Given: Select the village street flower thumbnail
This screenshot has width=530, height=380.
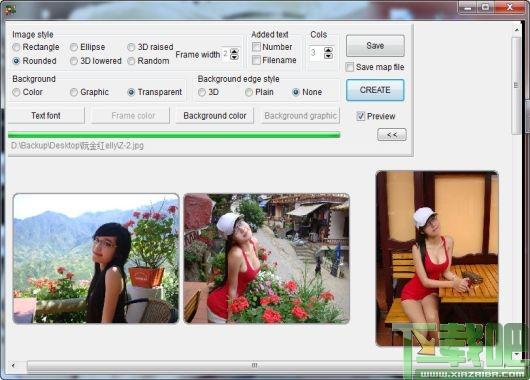Looking at the screenshot, I should tap(267, 259).
